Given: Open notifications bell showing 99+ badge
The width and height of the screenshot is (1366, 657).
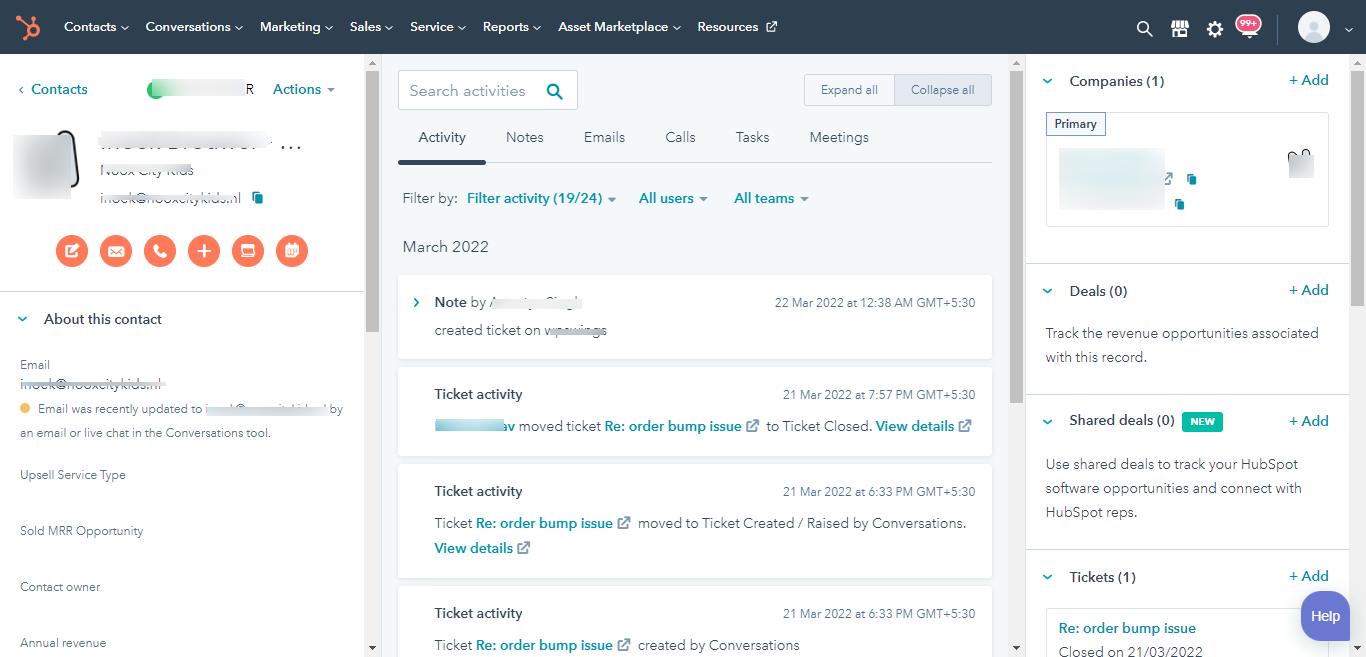Looking at the screenshot, I should (1247, 27).
